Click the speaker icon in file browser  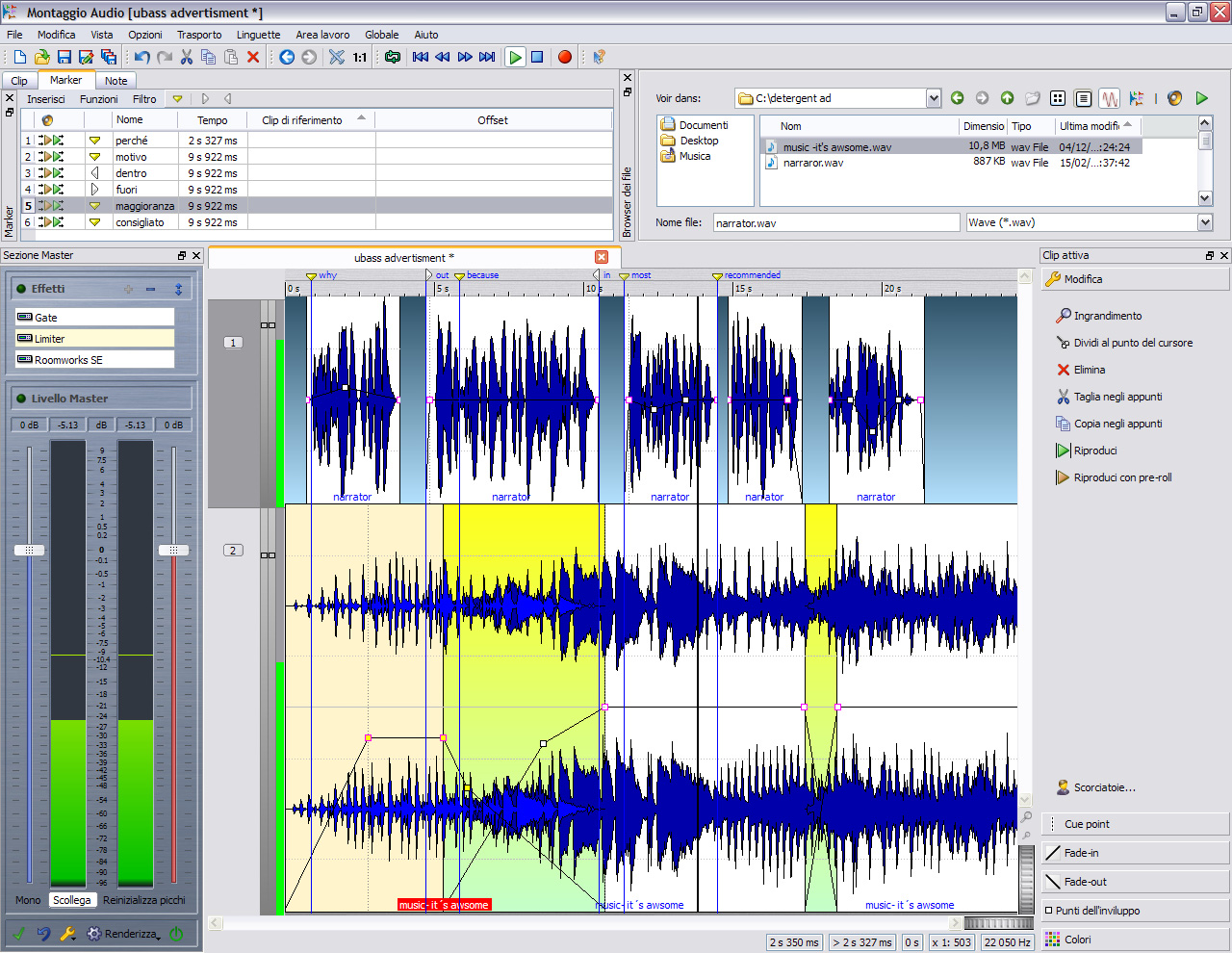[x=1174, y=98]
